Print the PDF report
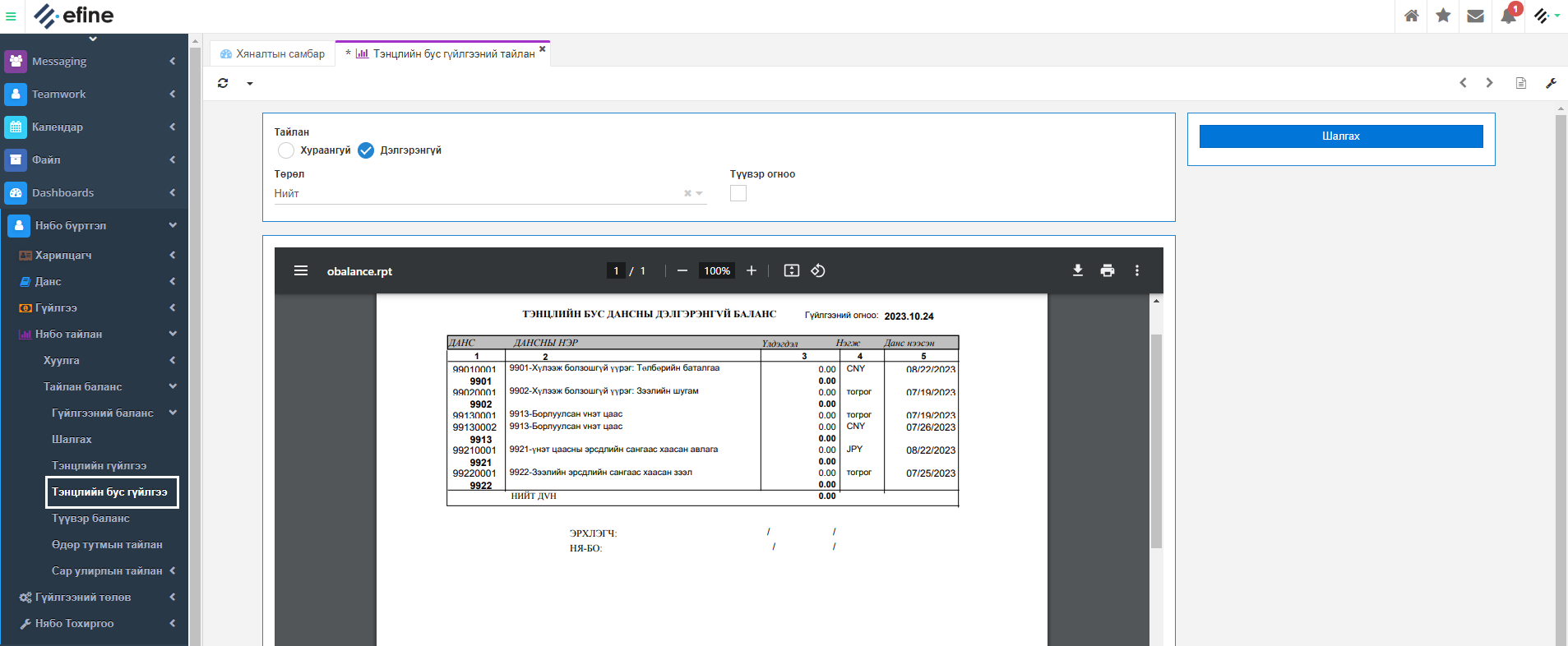This screenshot has height=646, width=1568. pyautogui.click(x=1108, y=270)
